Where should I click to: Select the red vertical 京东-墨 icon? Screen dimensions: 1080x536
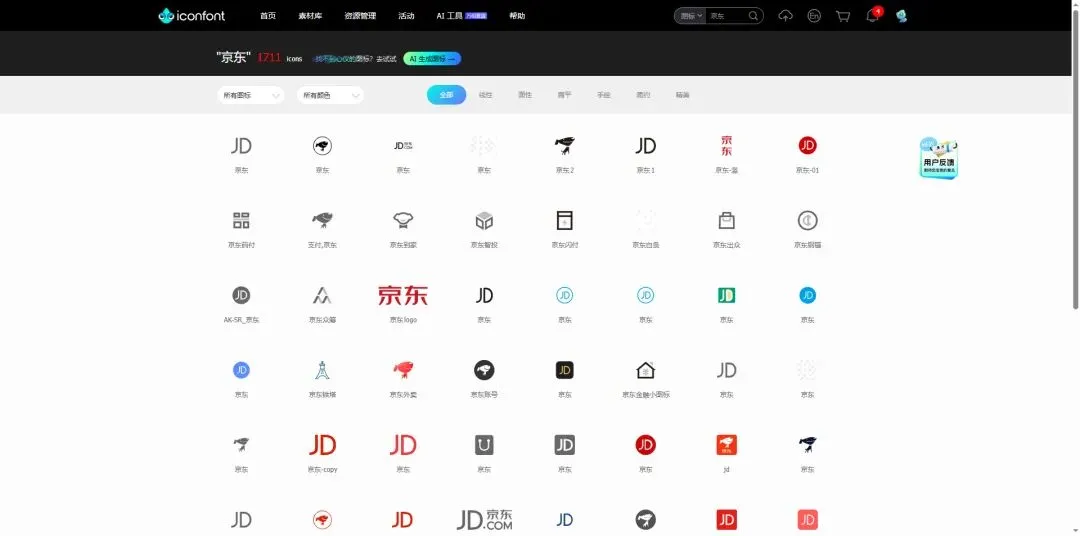726,145
